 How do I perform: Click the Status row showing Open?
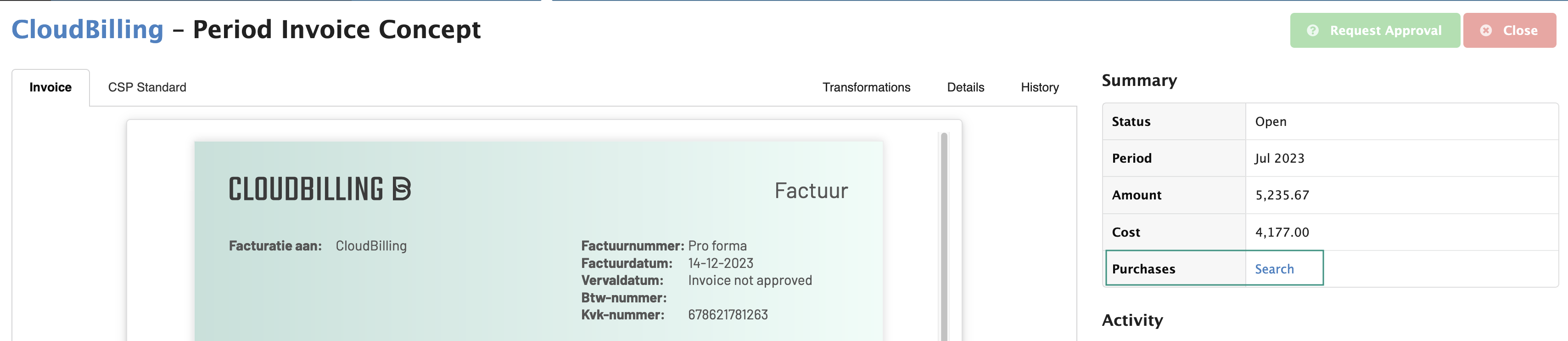tap(1278, 121)
